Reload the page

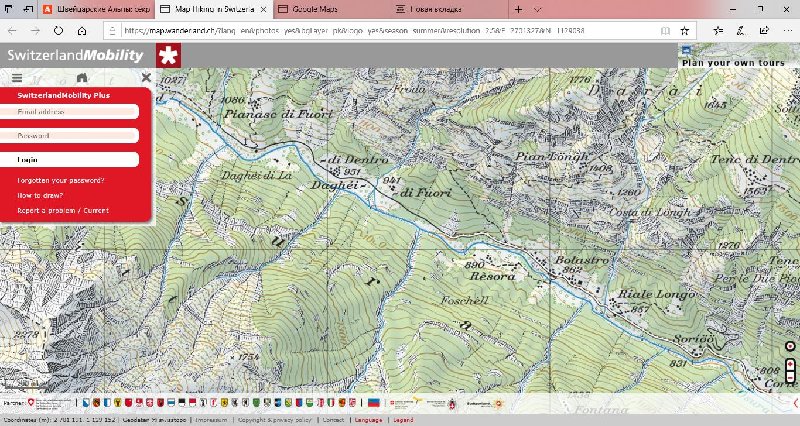[x=58, y=31]
